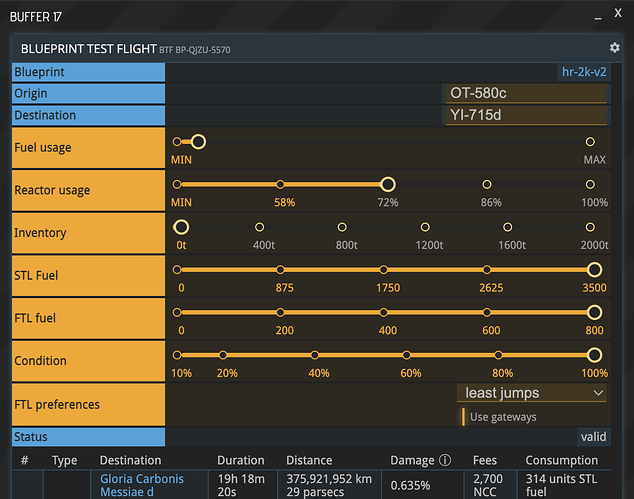The width and height of the screenshot is (634, 499).
Task: Toggle the Use gateways option
Action: point(499,417)
